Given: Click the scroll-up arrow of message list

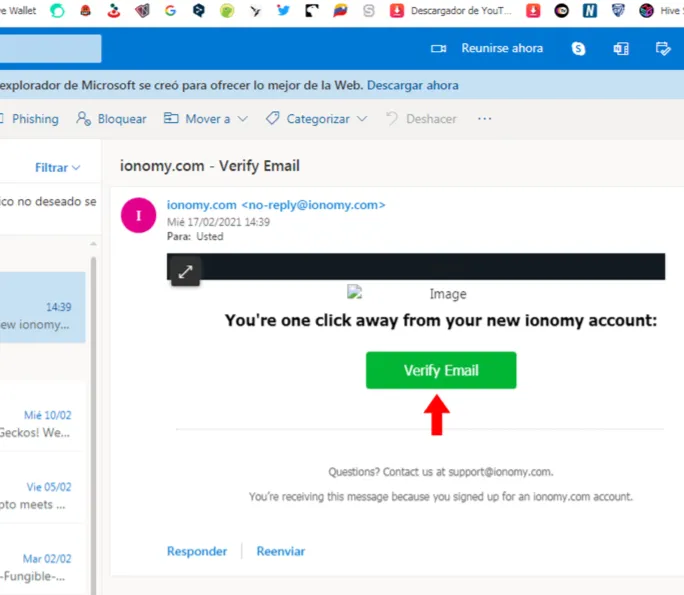Looking at the screenshot, I should click(93, 243).
